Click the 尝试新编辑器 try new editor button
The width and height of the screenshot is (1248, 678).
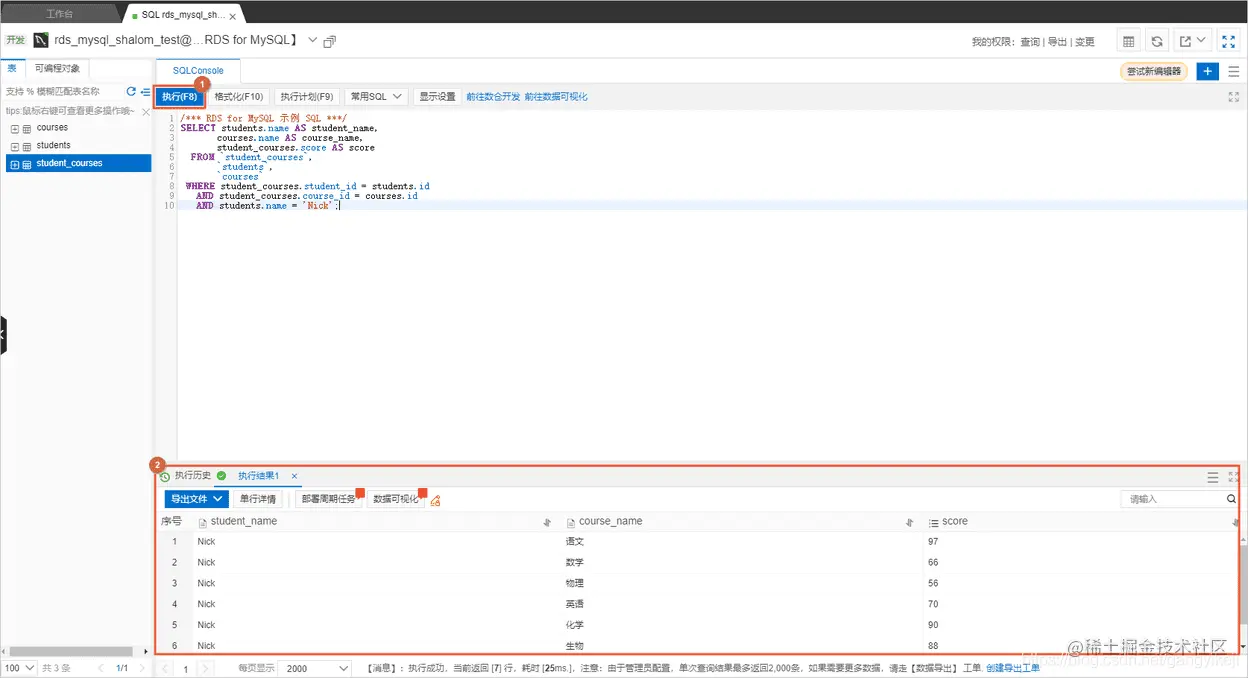pos(1154,71)
